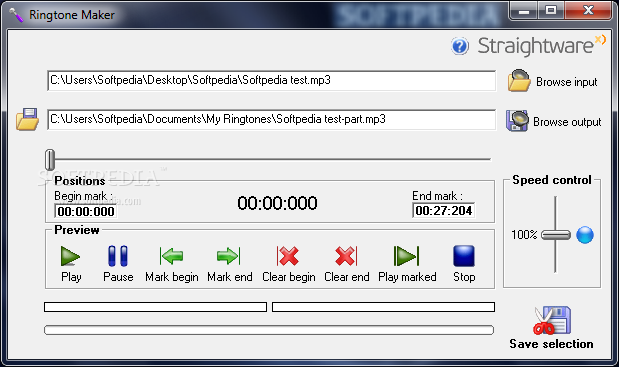Viewport: 619px width, 367px height.
Task: Click the Straightware logo
Action: tap(541, 46)
